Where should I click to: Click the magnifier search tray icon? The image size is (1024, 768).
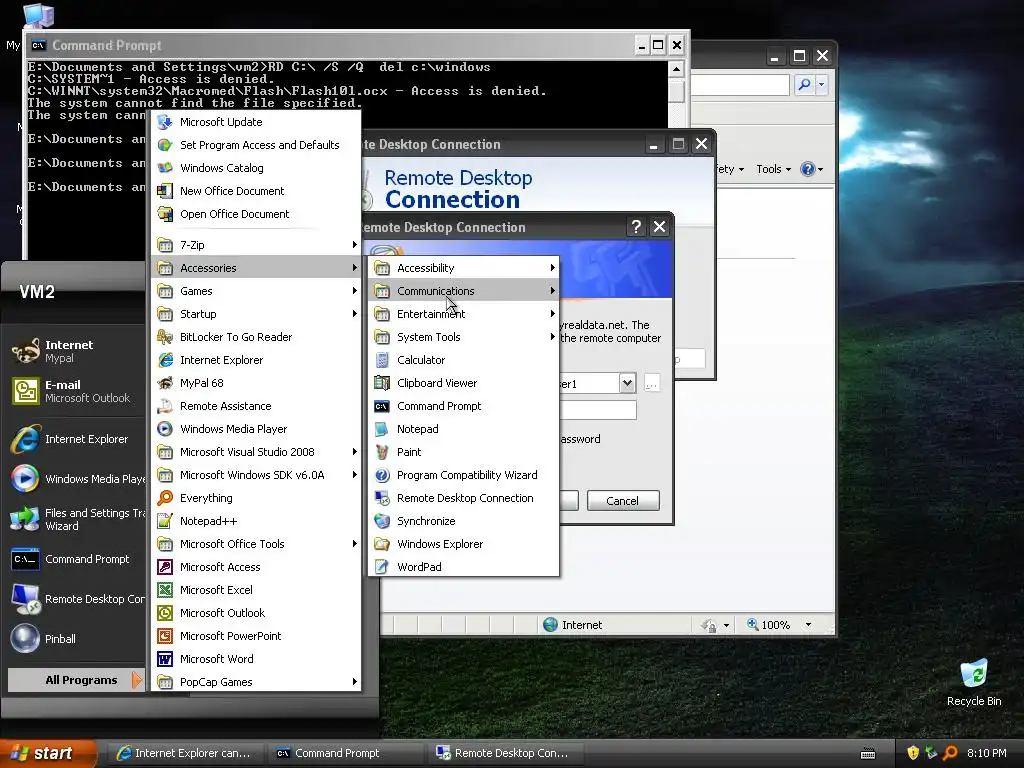(x=950, y=753)
